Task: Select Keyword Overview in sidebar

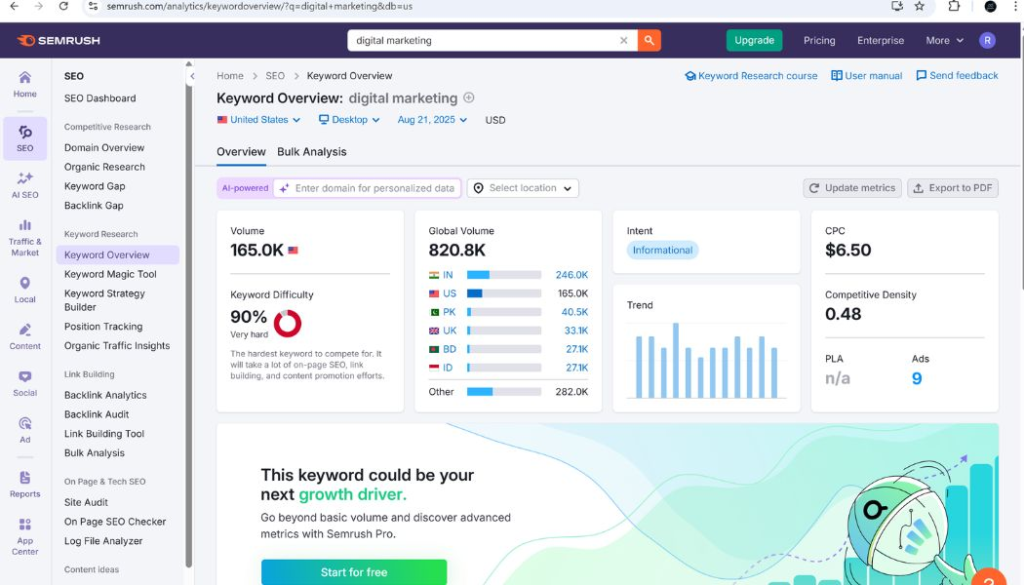Action: [x=118, y=255]
